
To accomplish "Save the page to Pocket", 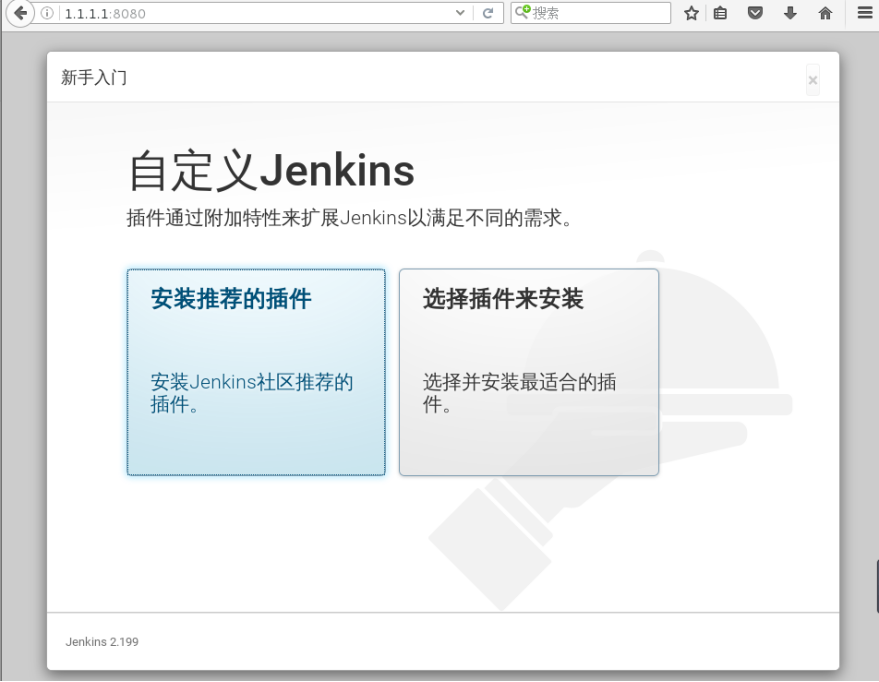I will (x=755, y=13).
